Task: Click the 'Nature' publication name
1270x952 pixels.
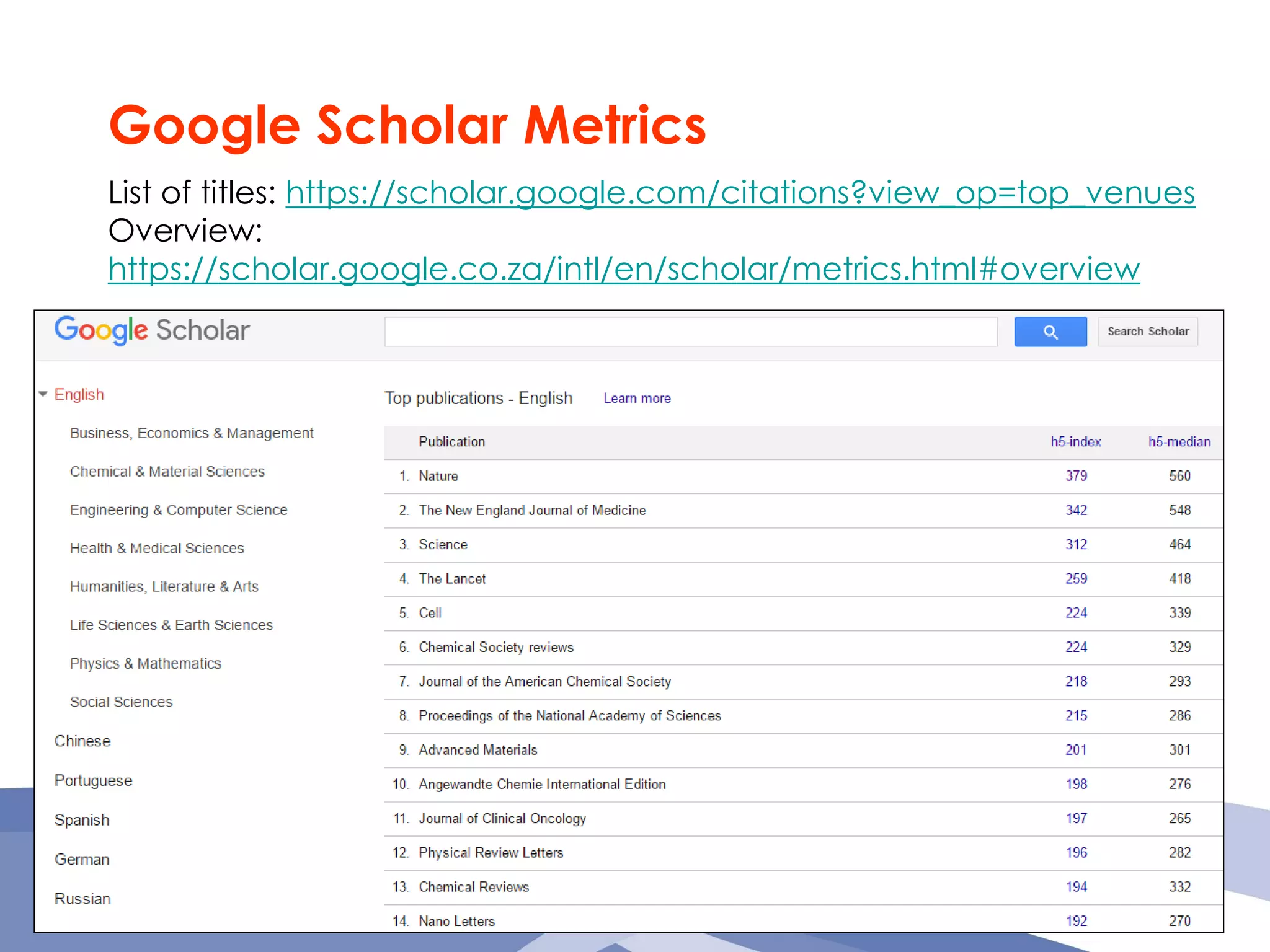Action: point(438,476)
